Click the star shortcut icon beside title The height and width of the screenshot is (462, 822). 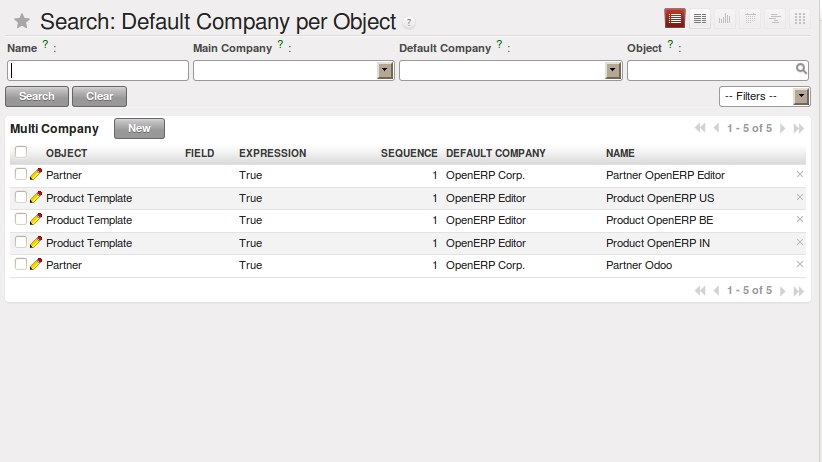pyautogui.click(x=21, y=22)
